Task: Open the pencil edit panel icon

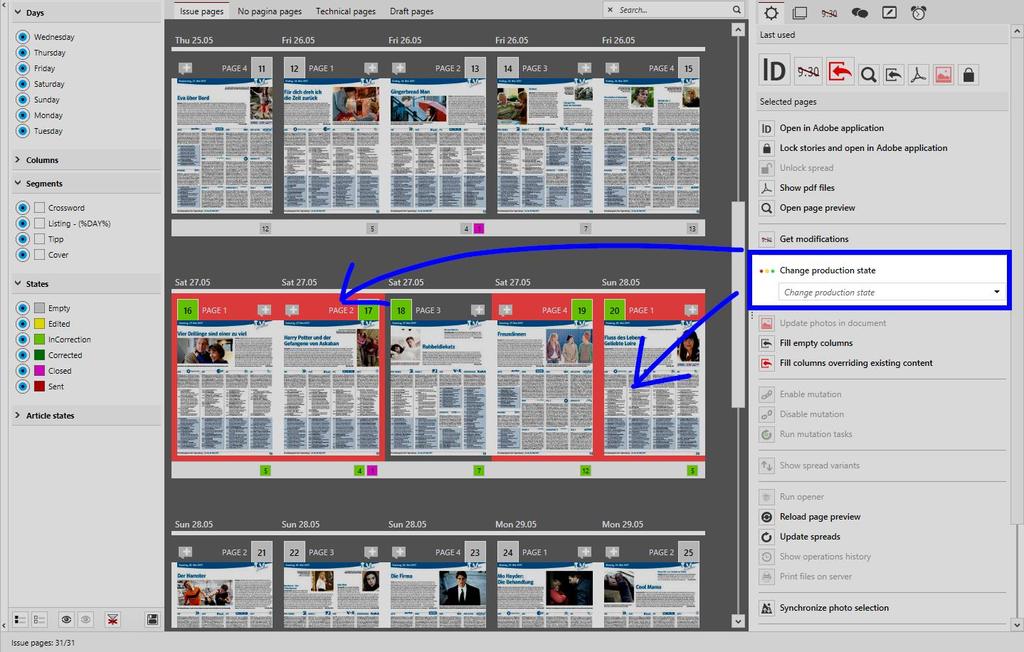Action: (889, 12)
